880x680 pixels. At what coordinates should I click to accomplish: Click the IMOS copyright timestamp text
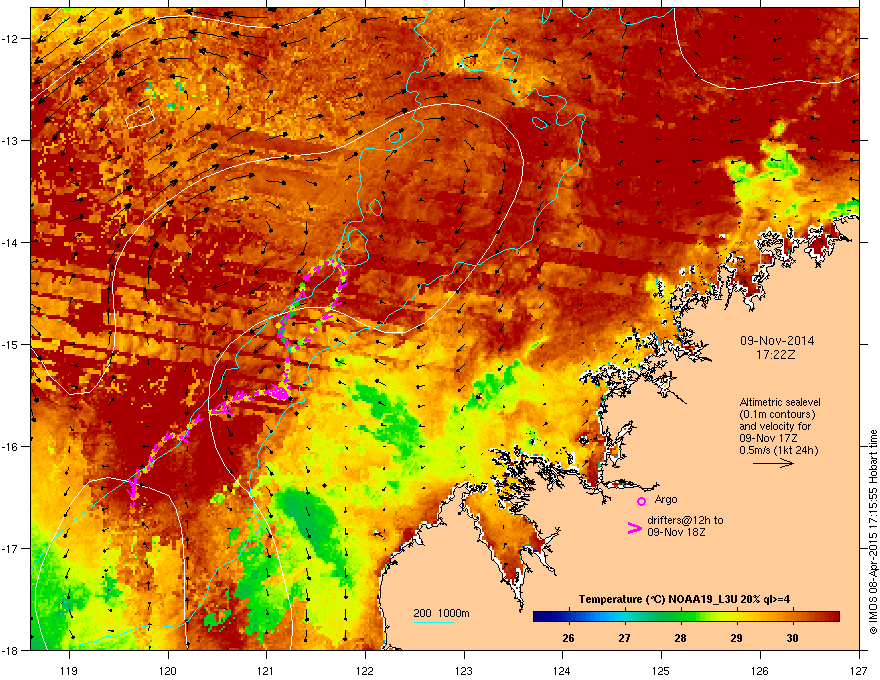tap(873, 532)
